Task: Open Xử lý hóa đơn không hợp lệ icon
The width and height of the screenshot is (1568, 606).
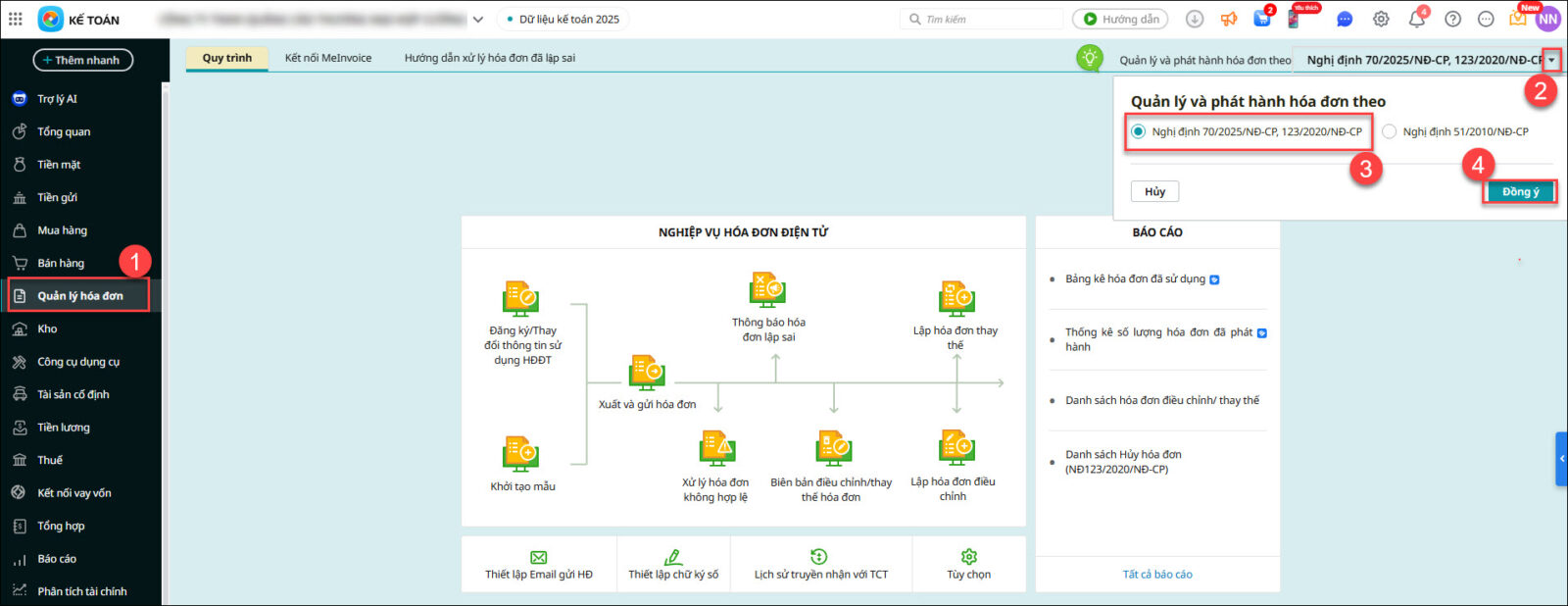Action: click(x=716, y=448)
